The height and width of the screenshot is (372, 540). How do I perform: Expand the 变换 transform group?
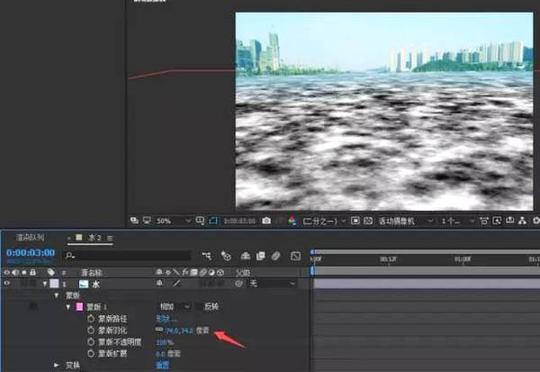coord(56,365)
